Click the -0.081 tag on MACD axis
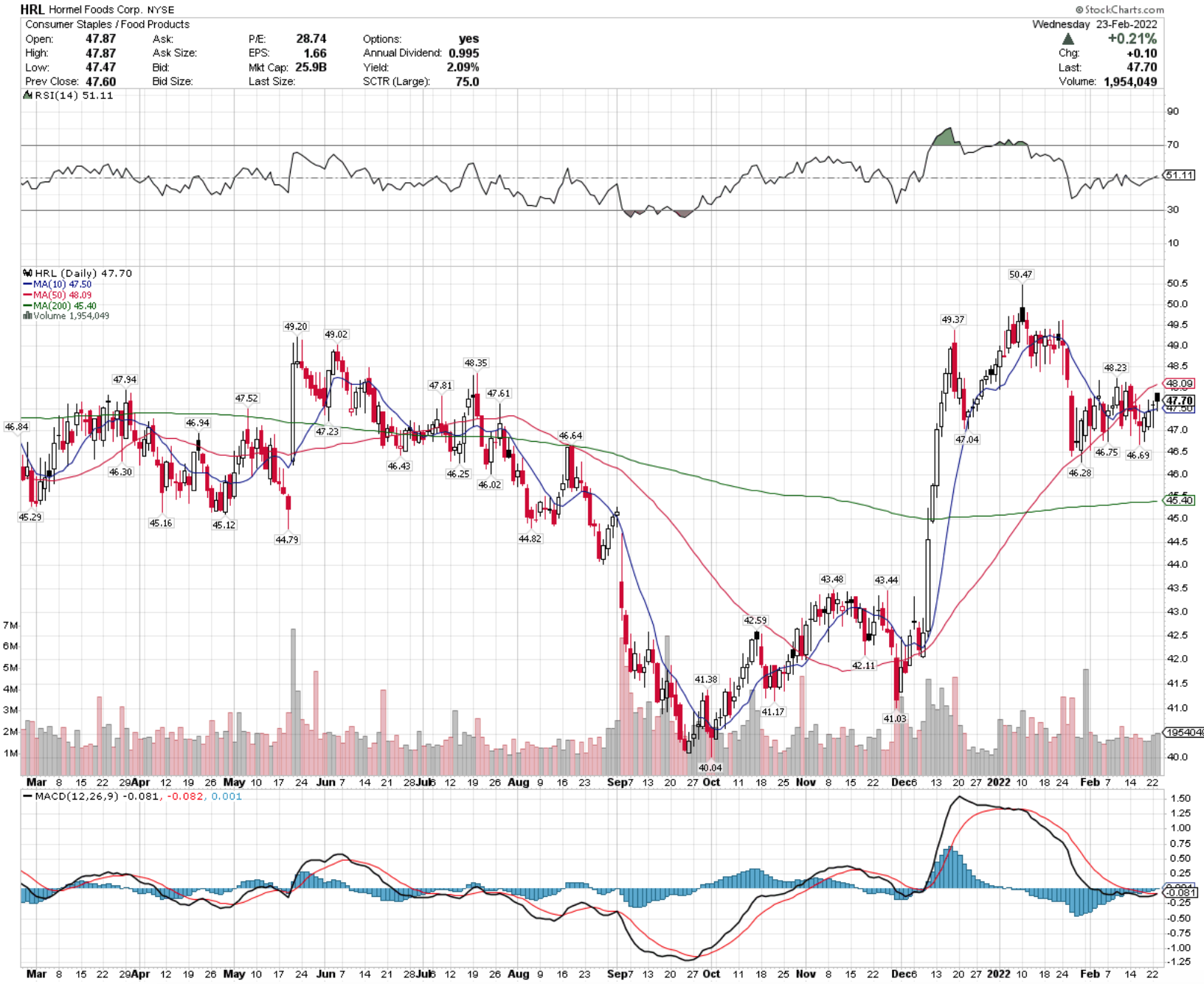 click(x=1180, y=893)
